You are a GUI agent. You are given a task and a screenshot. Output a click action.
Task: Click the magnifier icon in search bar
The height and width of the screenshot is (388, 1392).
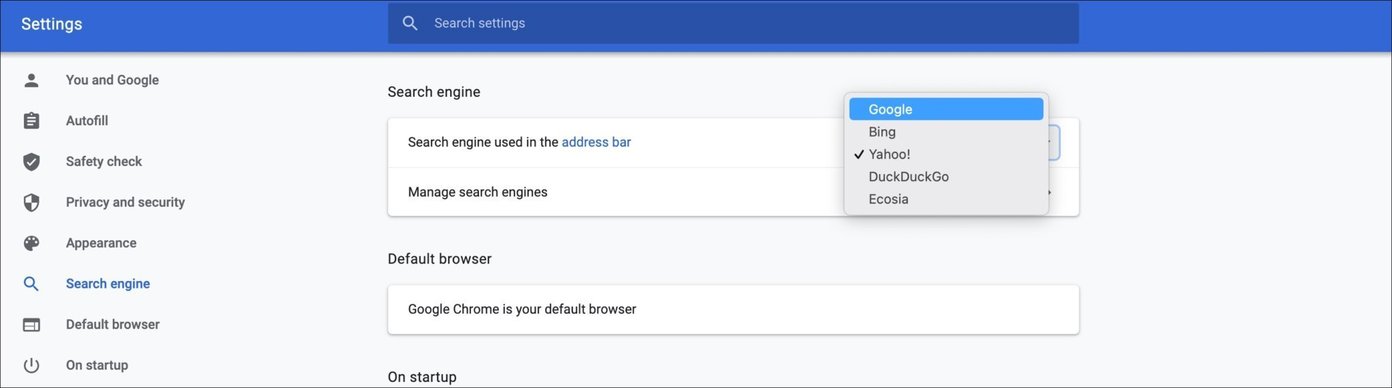tap(410, 23)
